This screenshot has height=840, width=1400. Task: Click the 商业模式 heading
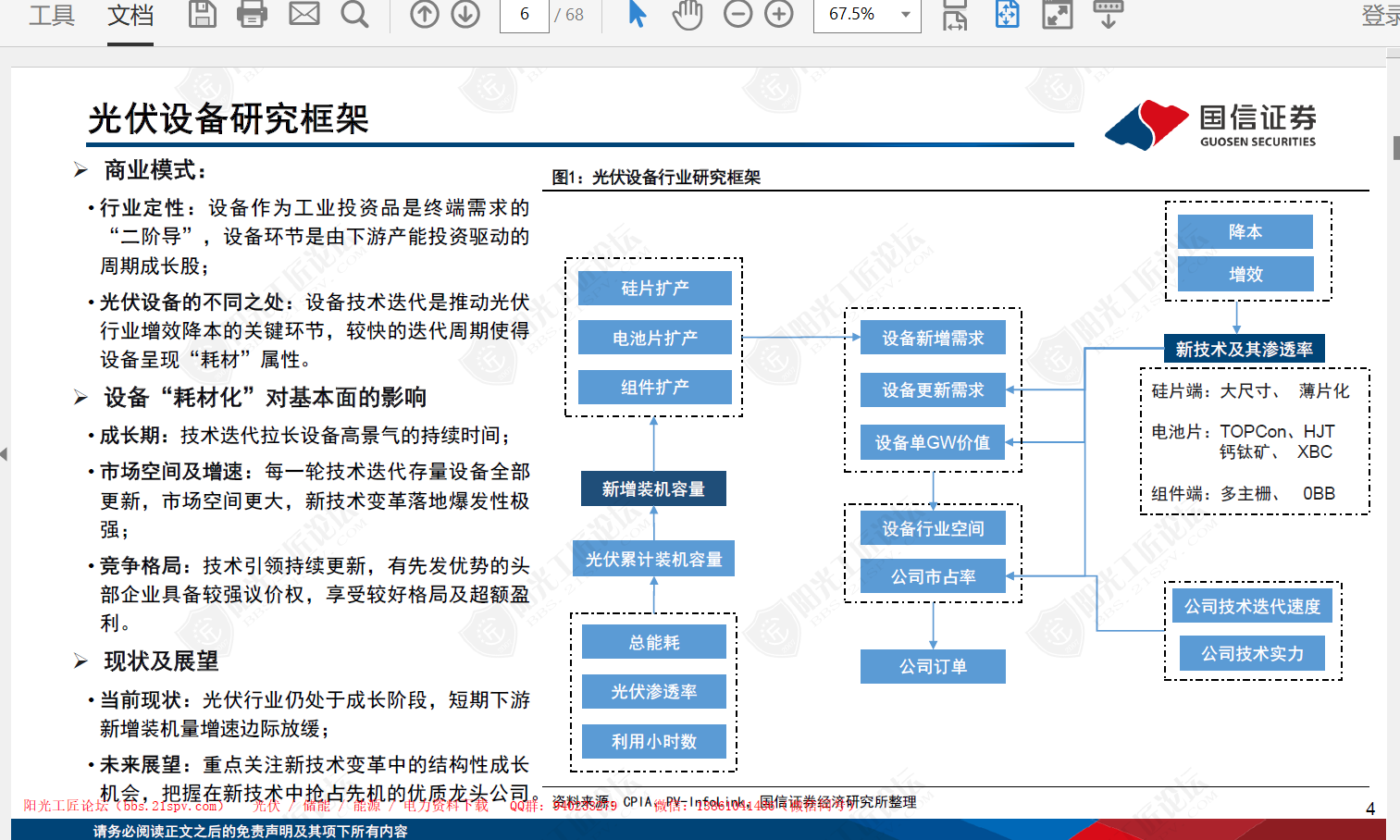155,169
